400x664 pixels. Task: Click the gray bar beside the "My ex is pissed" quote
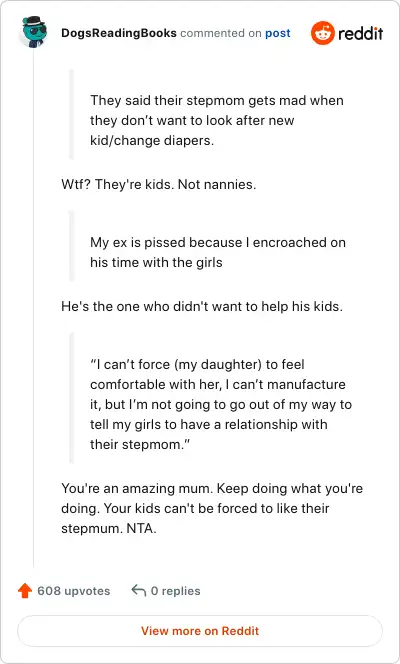coord(72,247)
